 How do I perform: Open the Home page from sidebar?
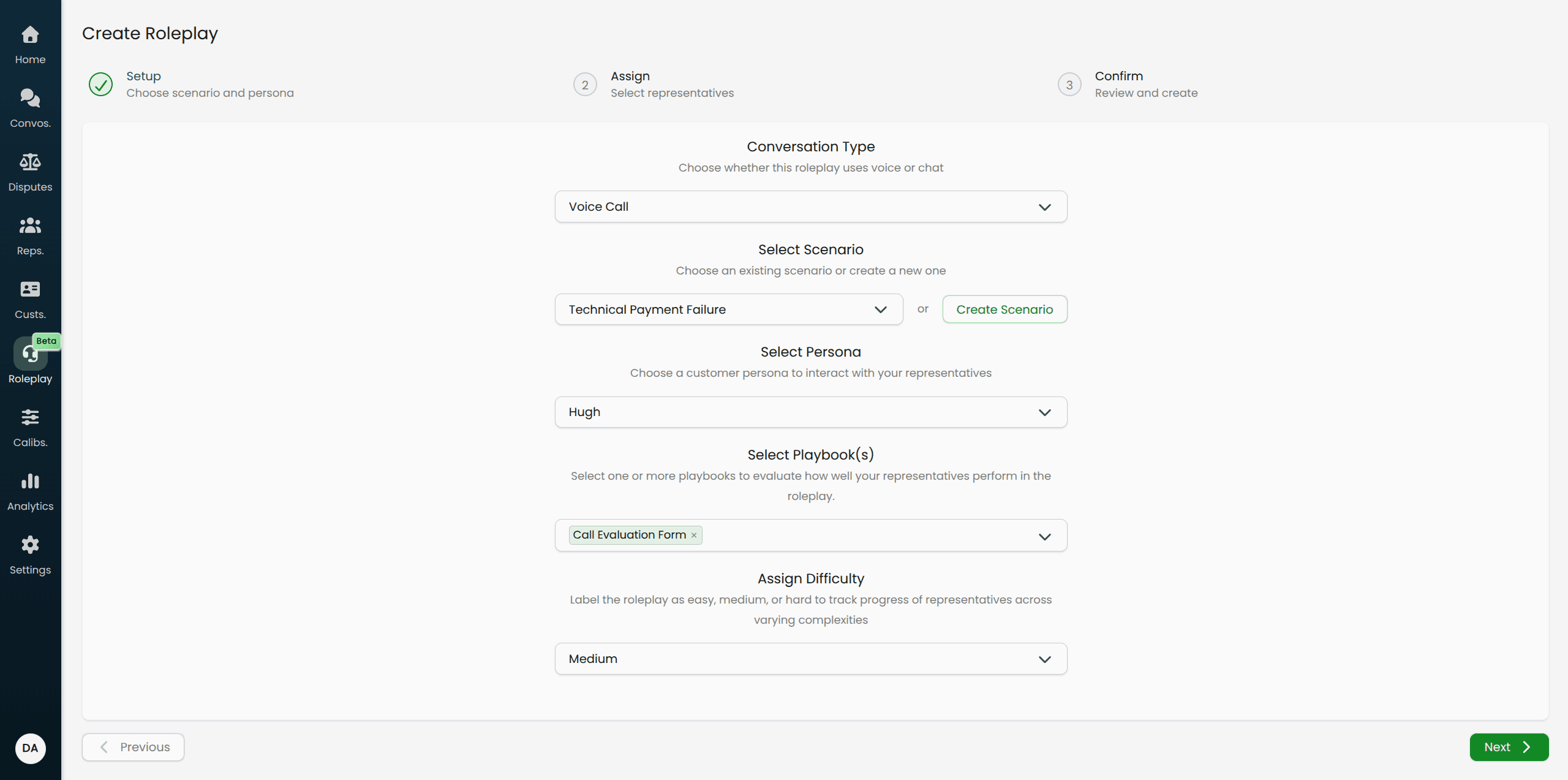[x=30, y=44]
